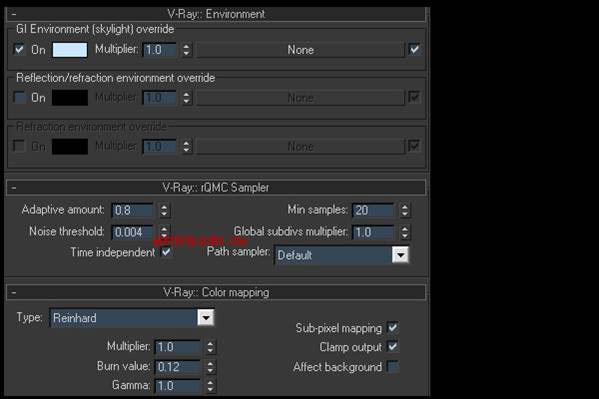Adjust GI Environment Multiplier spinner arrows

186,50
